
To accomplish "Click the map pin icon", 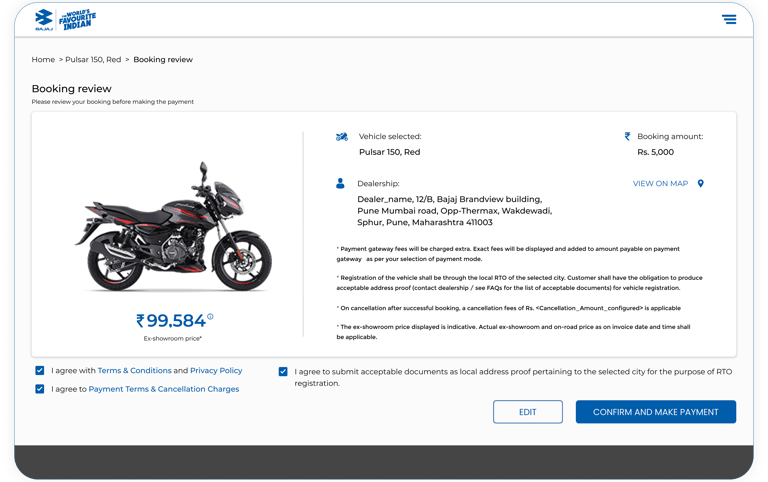I will coord(700,183).
